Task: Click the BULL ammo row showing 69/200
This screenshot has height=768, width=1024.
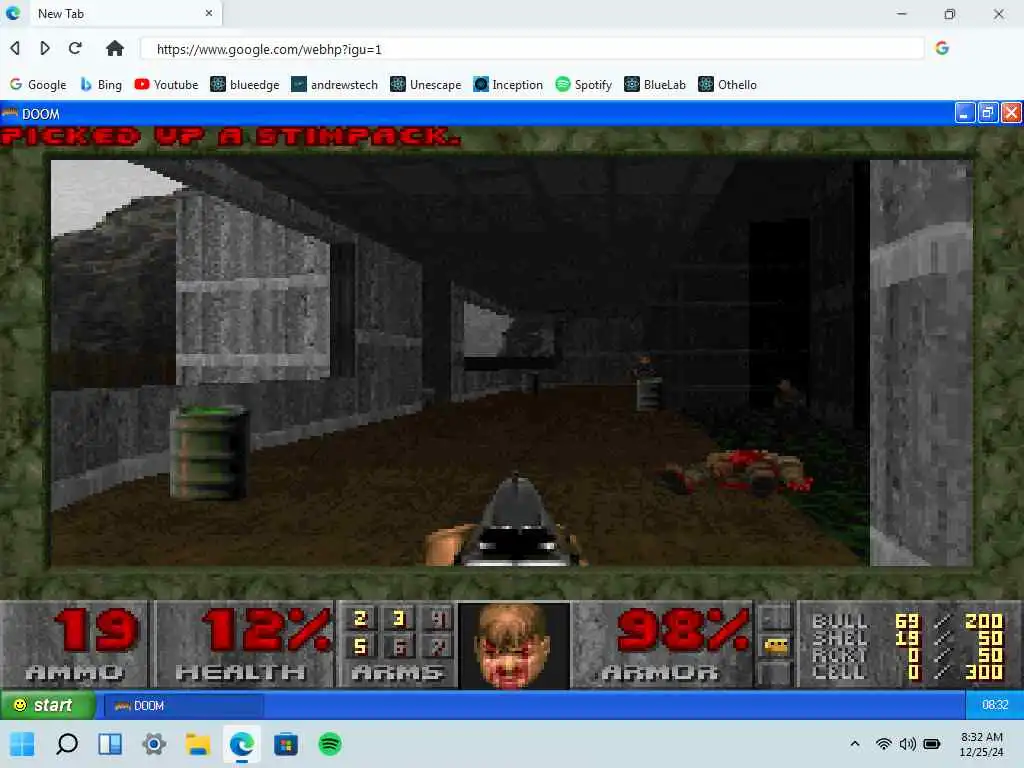Action: tap(906, 620)
